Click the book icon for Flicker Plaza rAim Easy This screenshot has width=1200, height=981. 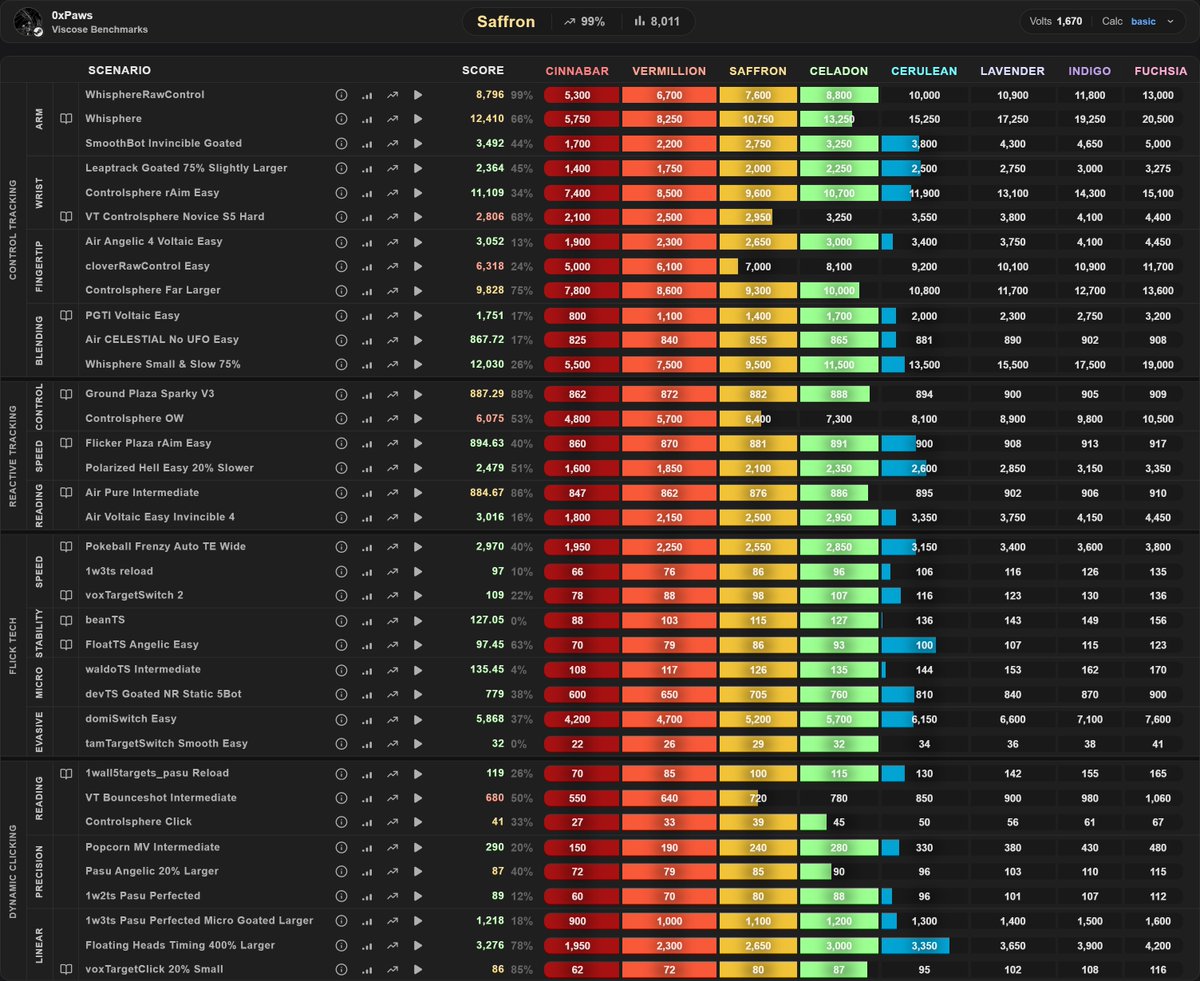pyautogui.click(x=66, y=443)
